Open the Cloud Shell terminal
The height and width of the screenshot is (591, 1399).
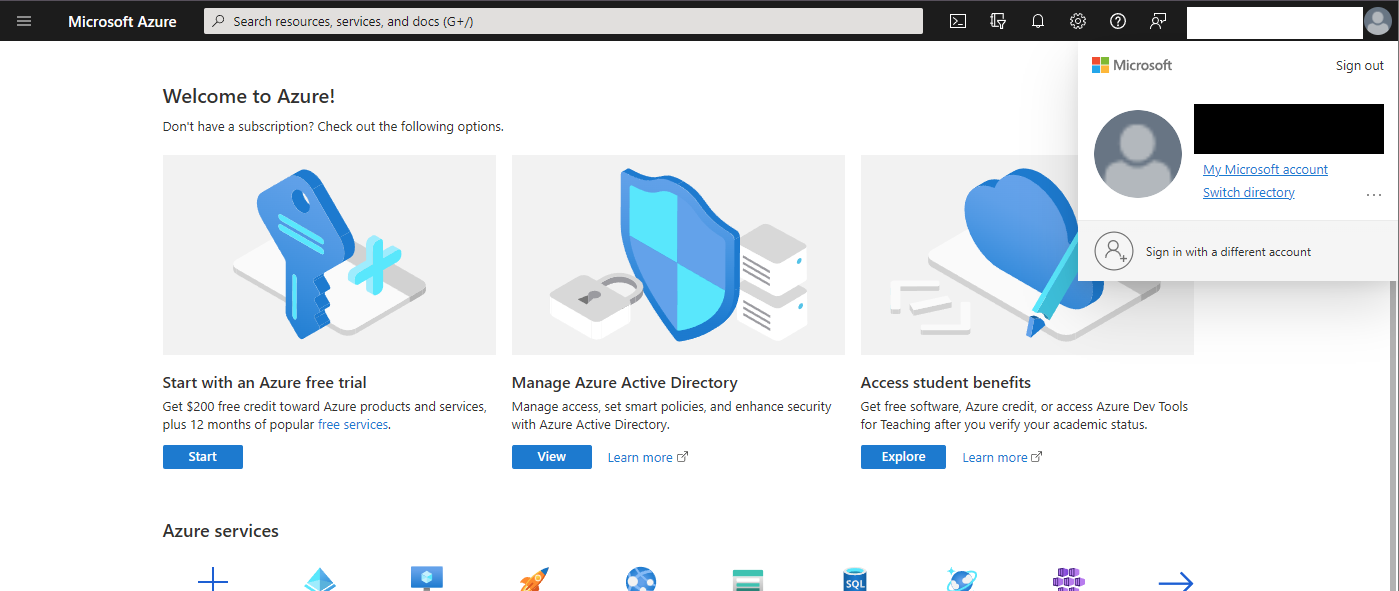coord(957,20)
